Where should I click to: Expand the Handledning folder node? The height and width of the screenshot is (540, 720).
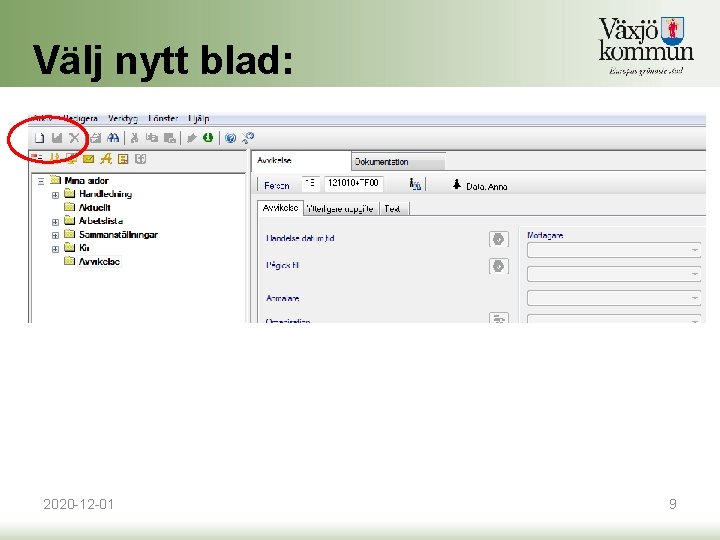pyautogui.click(x=55, y=195)
